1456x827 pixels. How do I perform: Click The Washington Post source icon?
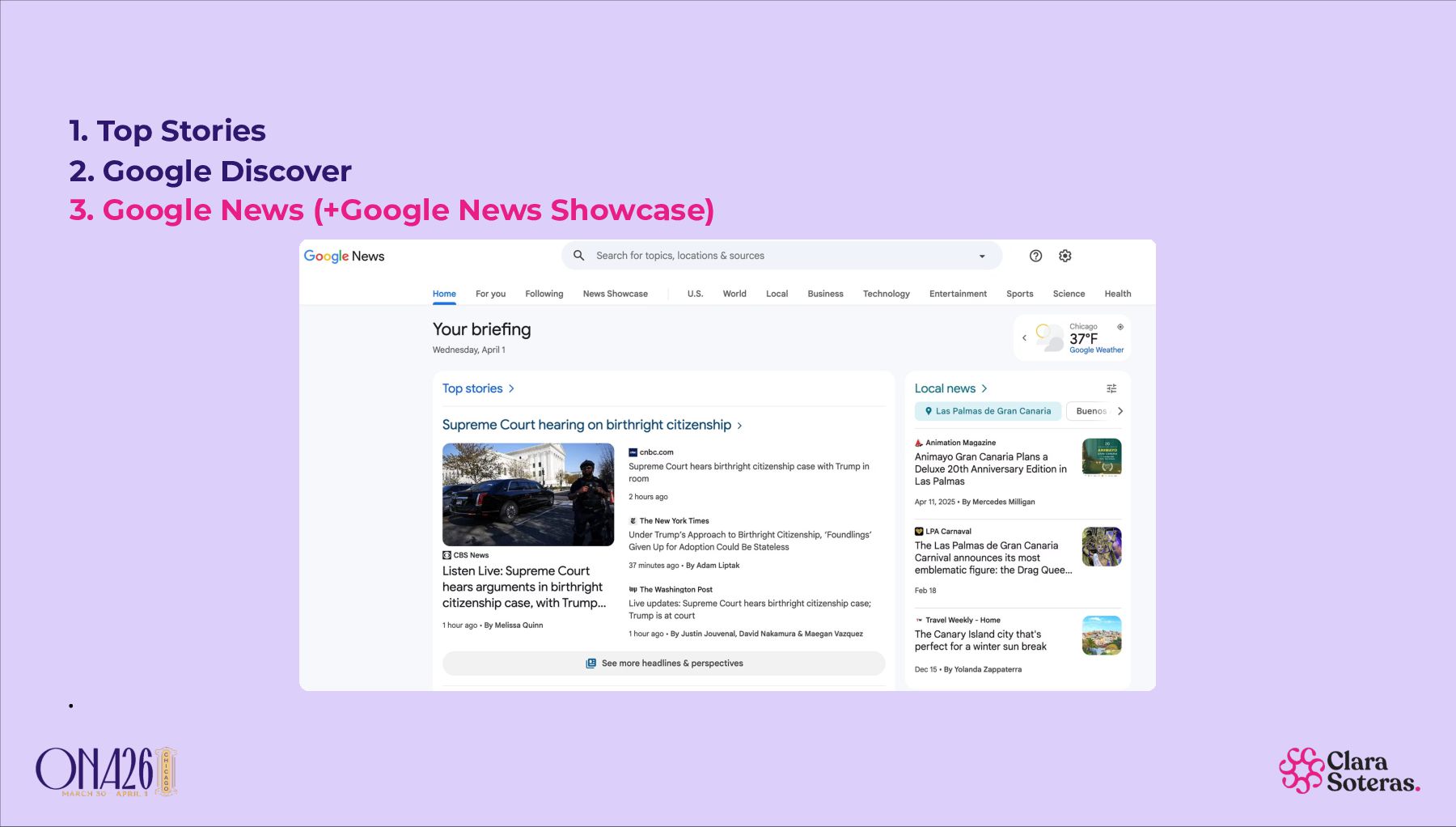pos(633,590)
